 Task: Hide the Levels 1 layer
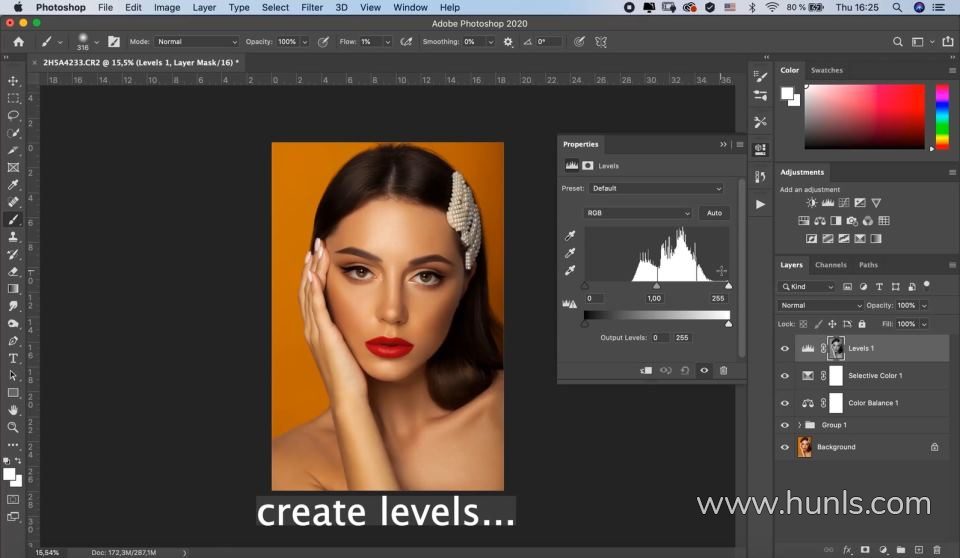click(784, 348)
